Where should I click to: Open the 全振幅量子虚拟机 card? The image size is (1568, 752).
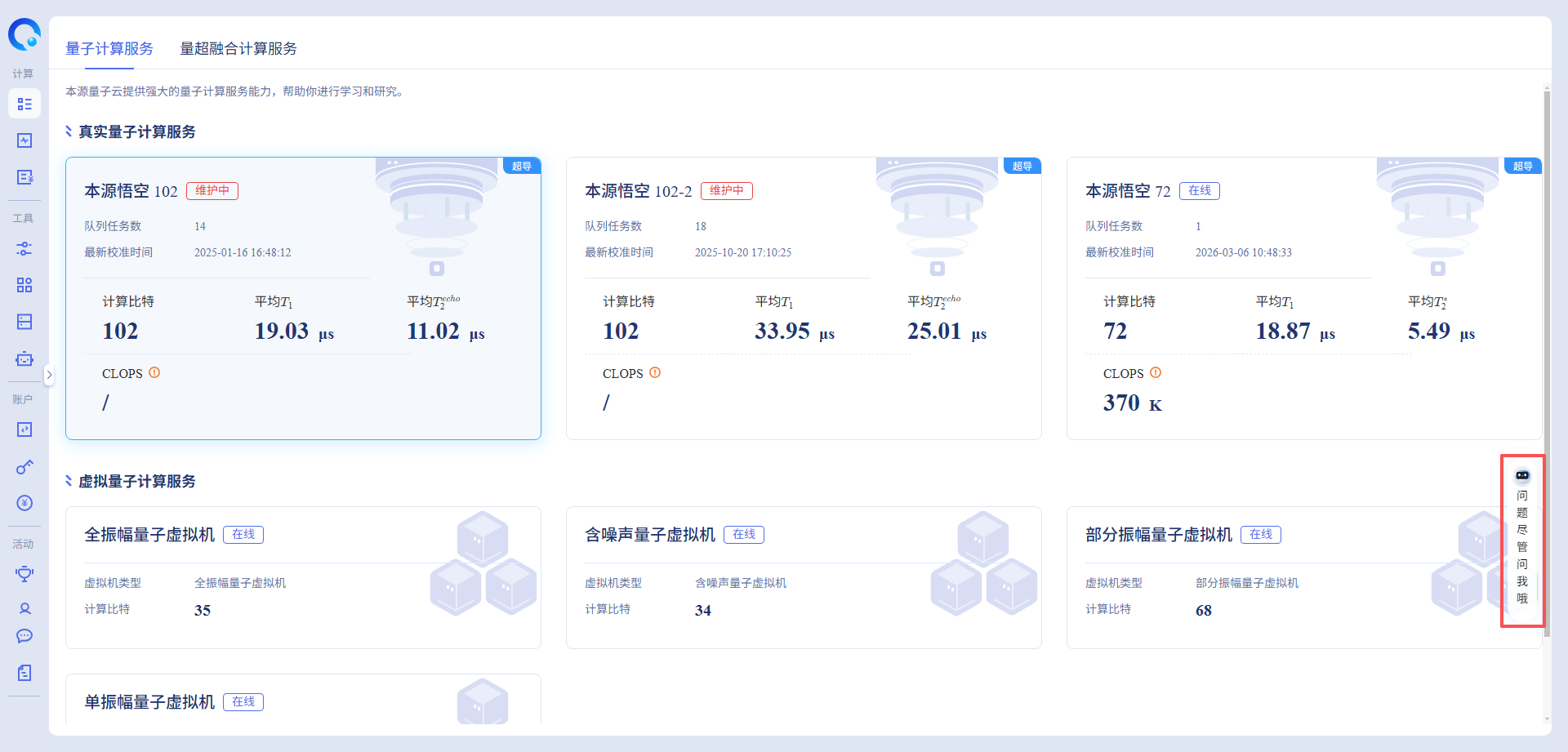click(x=303, y=577)
